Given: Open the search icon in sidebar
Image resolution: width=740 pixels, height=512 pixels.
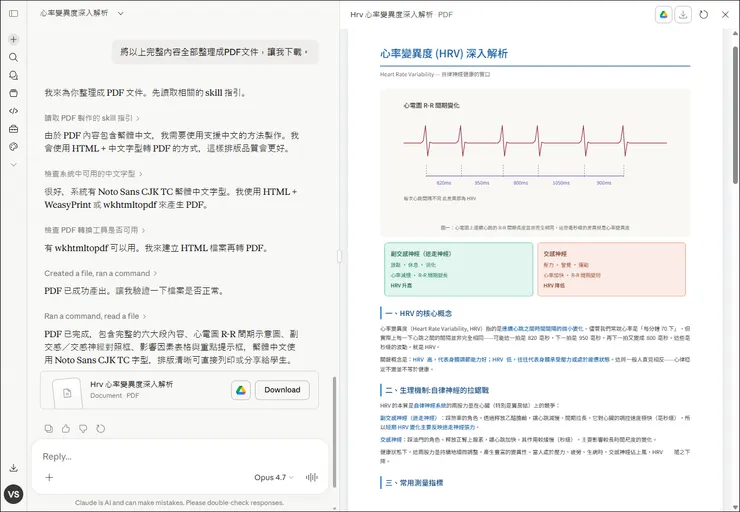Looking at the screenshot, I should coord(14,58).
